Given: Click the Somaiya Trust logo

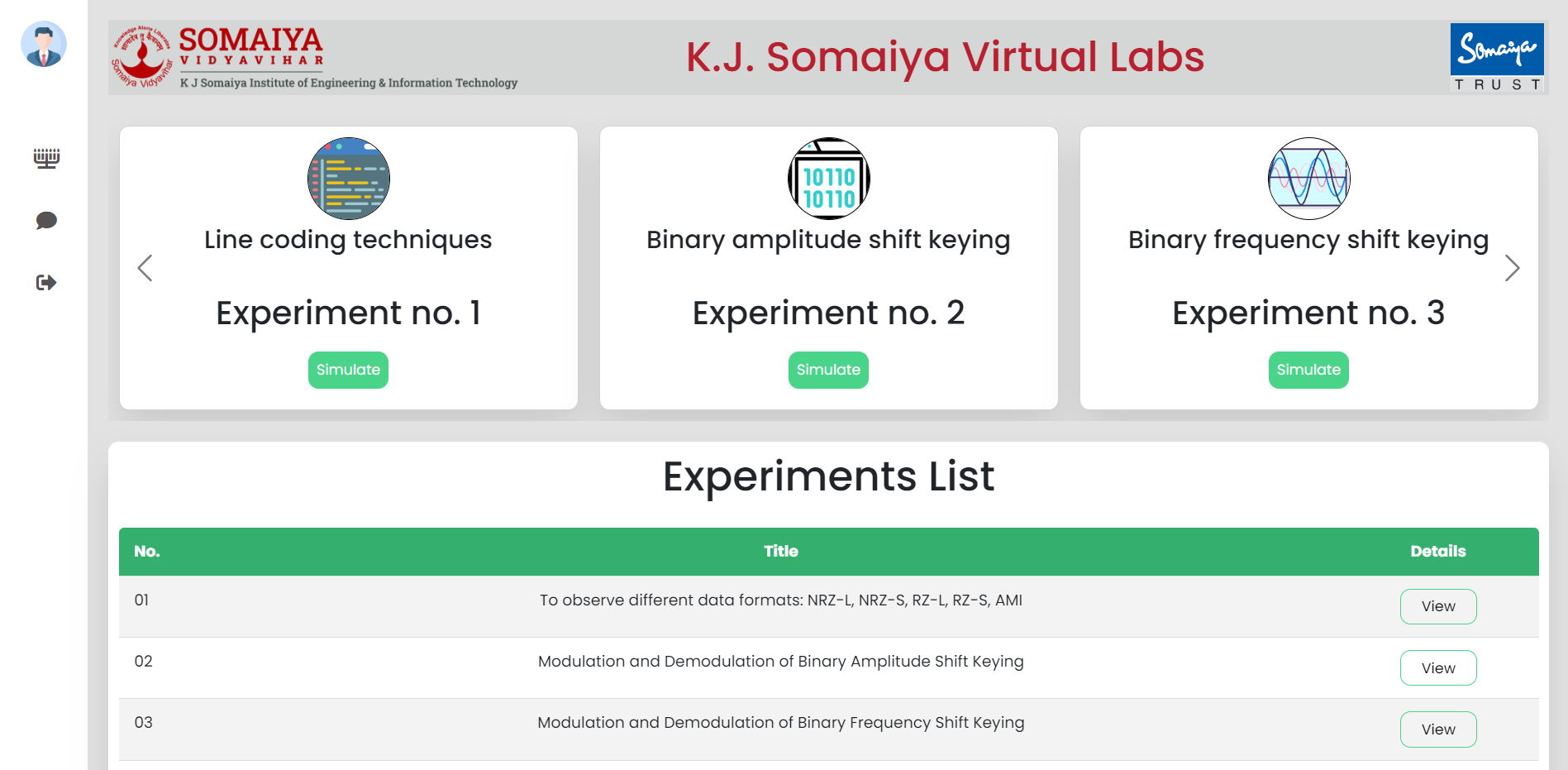Looking at the screenshot, I should pyautogui.click(x=1497, y=56).
